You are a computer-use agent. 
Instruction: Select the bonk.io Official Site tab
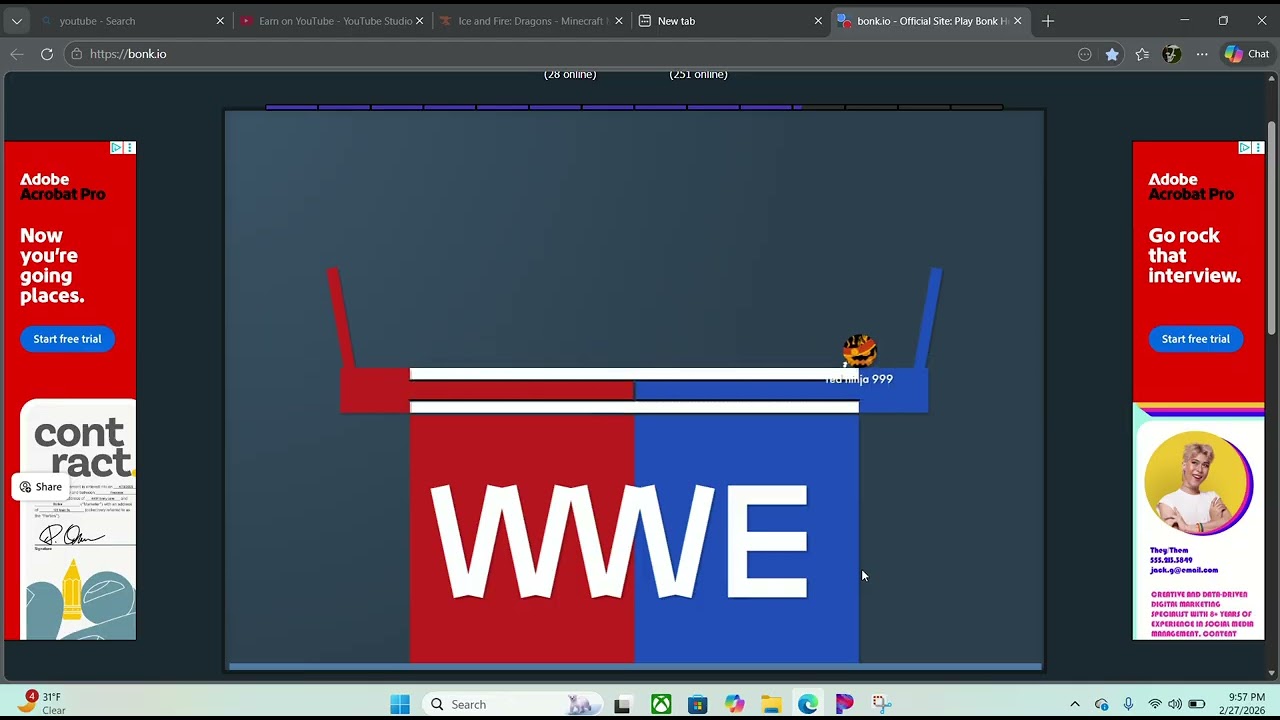coord(930,21)
